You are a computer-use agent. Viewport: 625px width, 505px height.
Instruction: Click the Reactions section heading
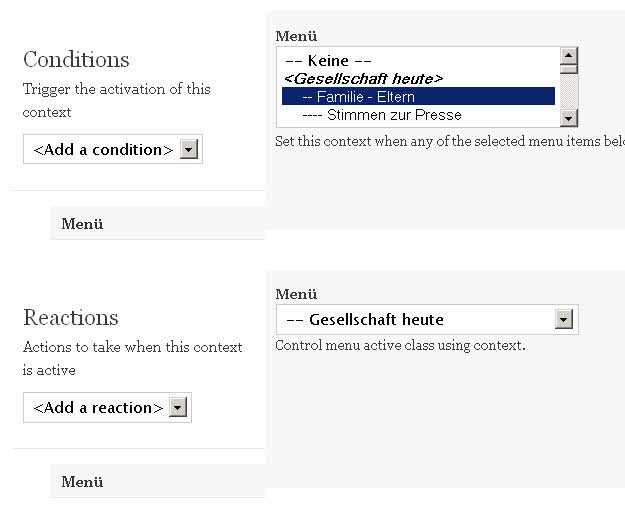pos(71,317)
